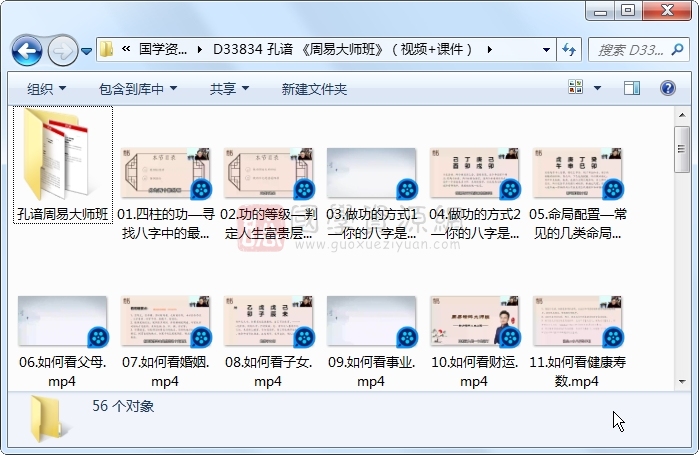
Task: Open the 组织 menu
Action: pos(47,89)
